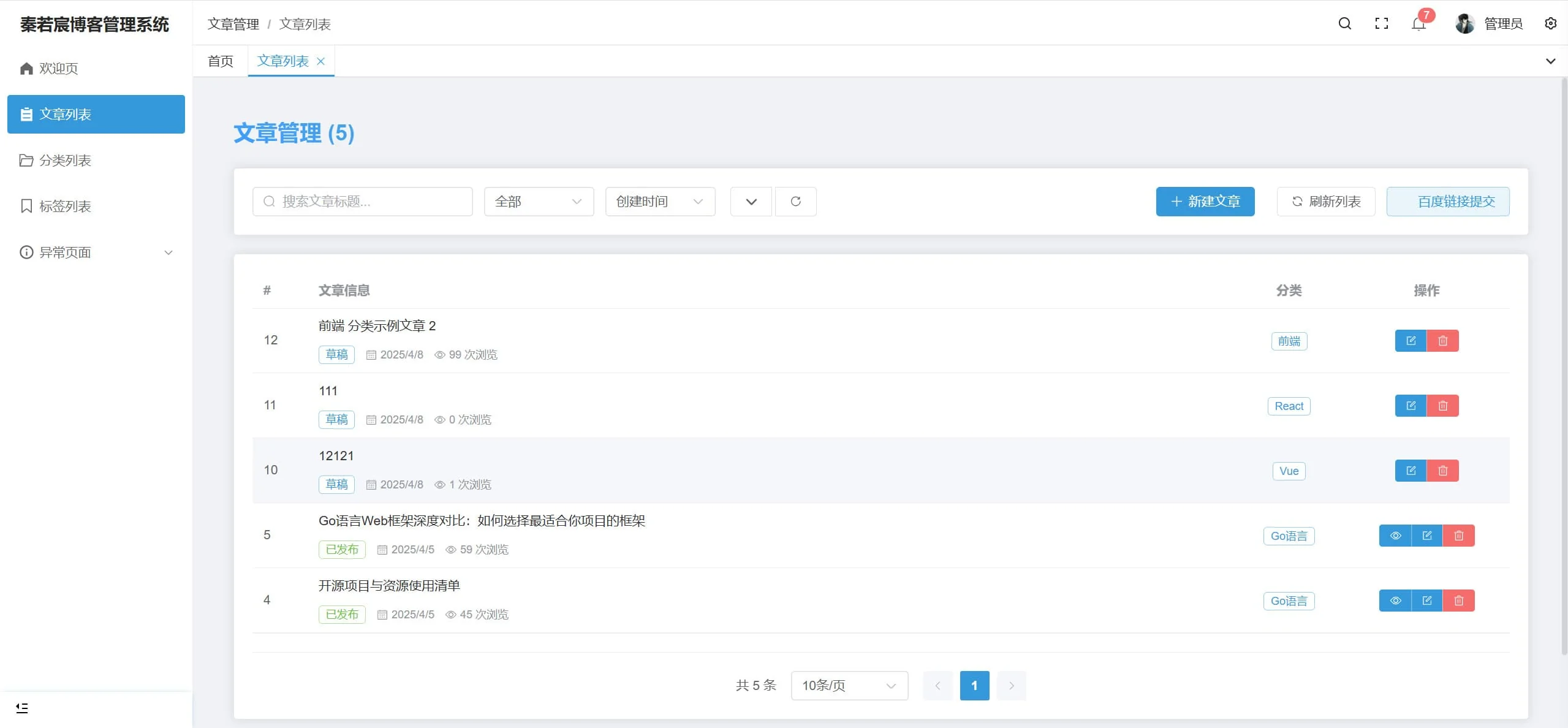Click the search magnifier icon in header
Viewport: 1568px width, 728px height.
point(1344,23)
